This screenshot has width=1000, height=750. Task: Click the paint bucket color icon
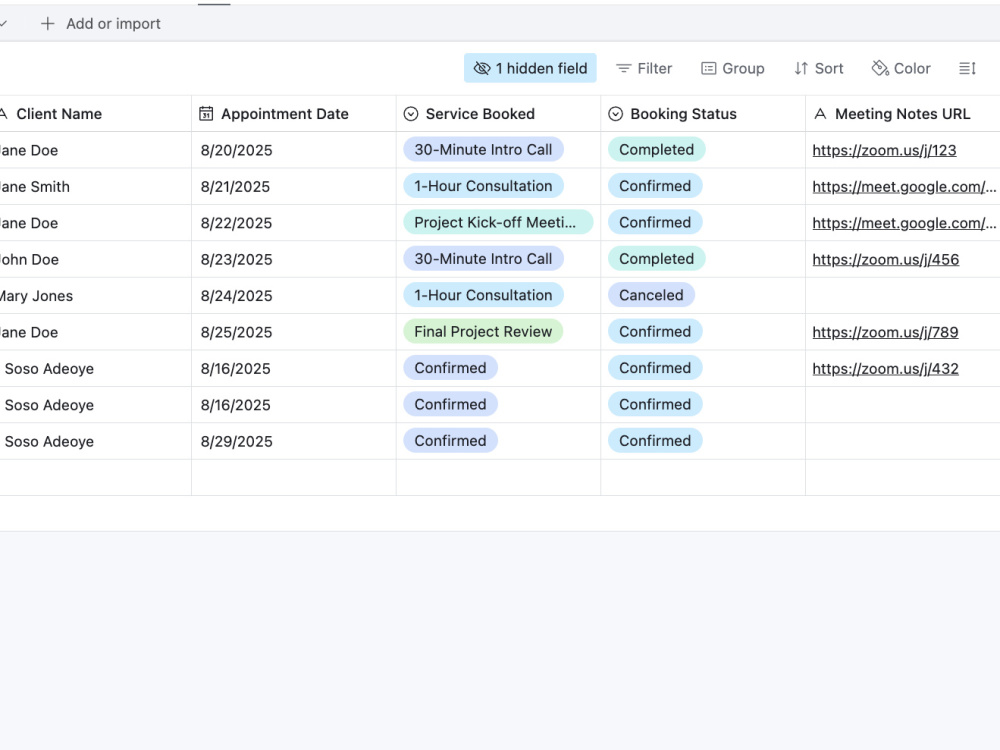(880, 68)
